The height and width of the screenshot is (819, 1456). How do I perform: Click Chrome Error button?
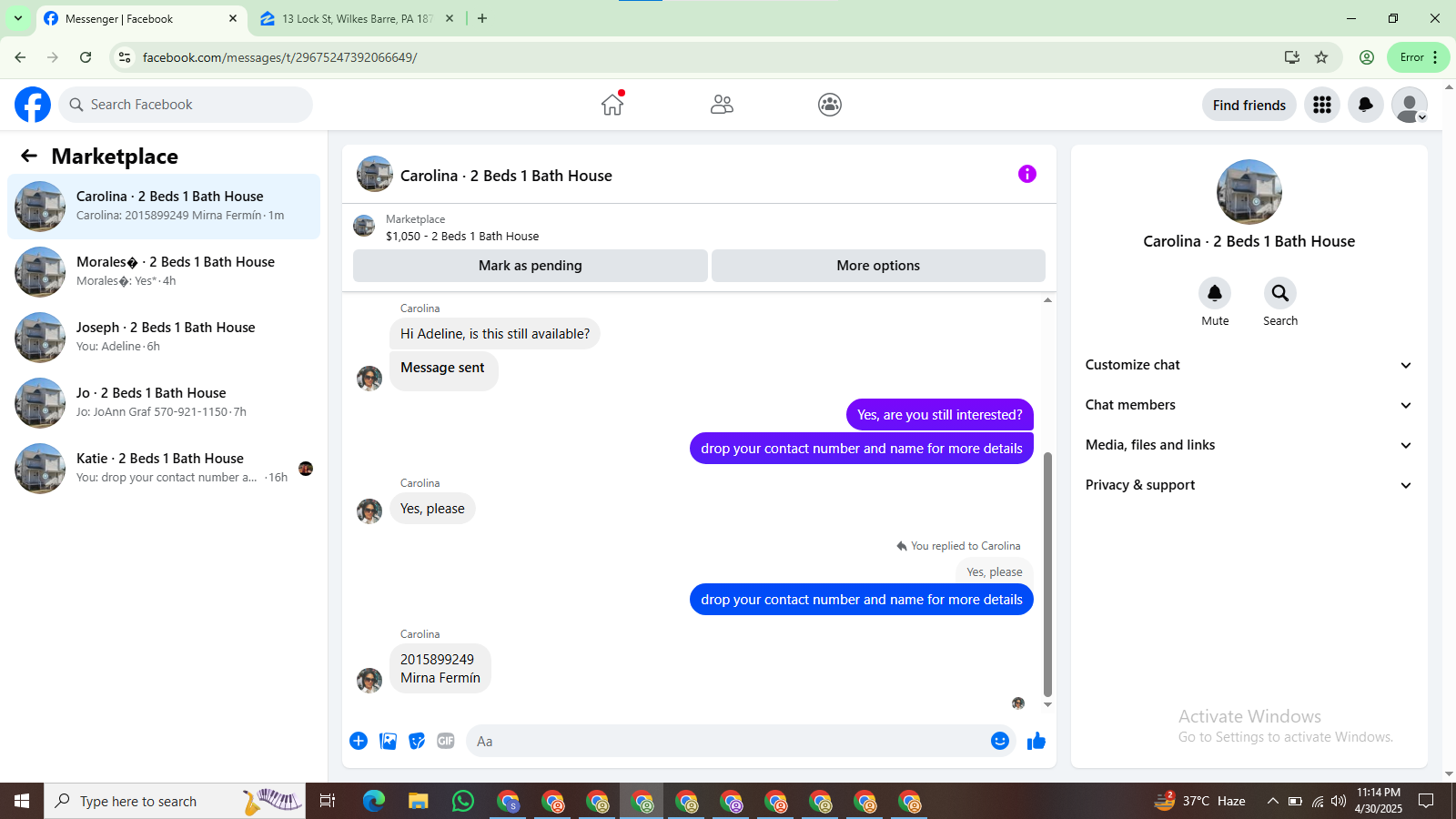[x=1419, y=57]
